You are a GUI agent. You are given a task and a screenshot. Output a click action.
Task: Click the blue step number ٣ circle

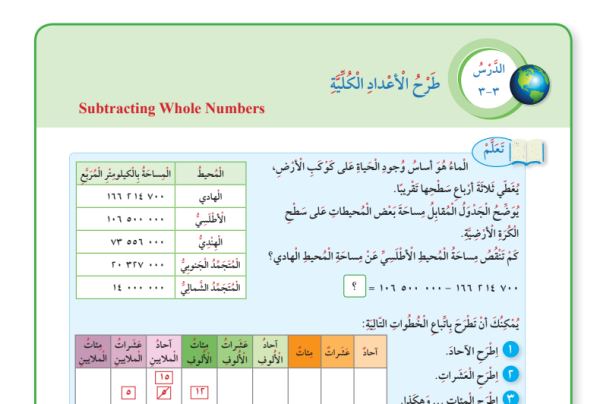[x=510, y=398]
